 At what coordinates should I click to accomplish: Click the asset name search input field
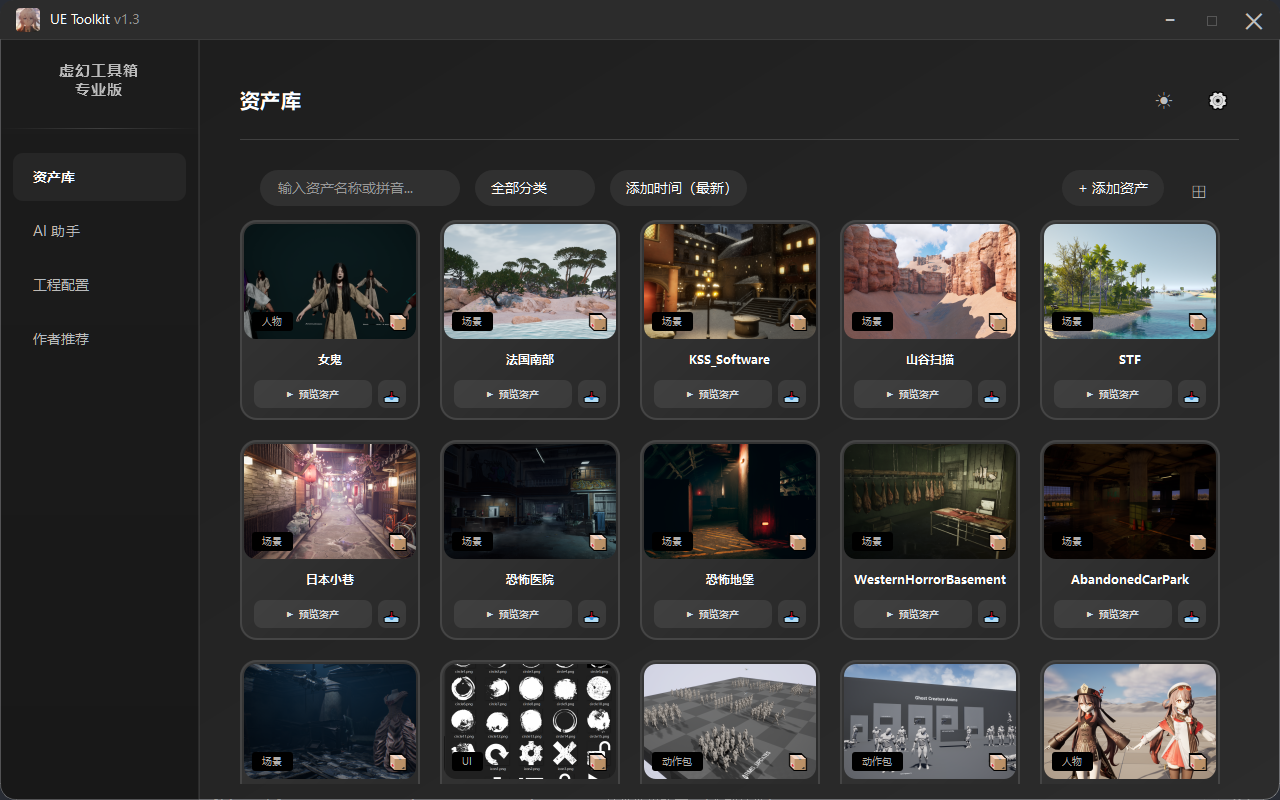pyautogui.click(x=359, y=188)
